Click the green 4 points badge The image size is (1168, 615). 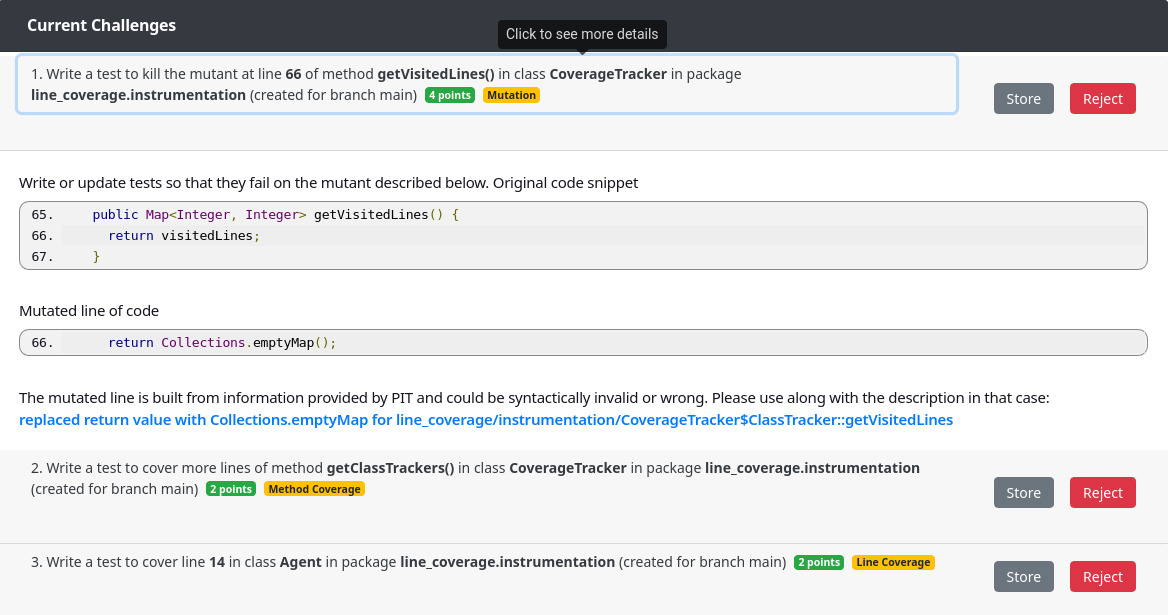[x=449, y=96]
